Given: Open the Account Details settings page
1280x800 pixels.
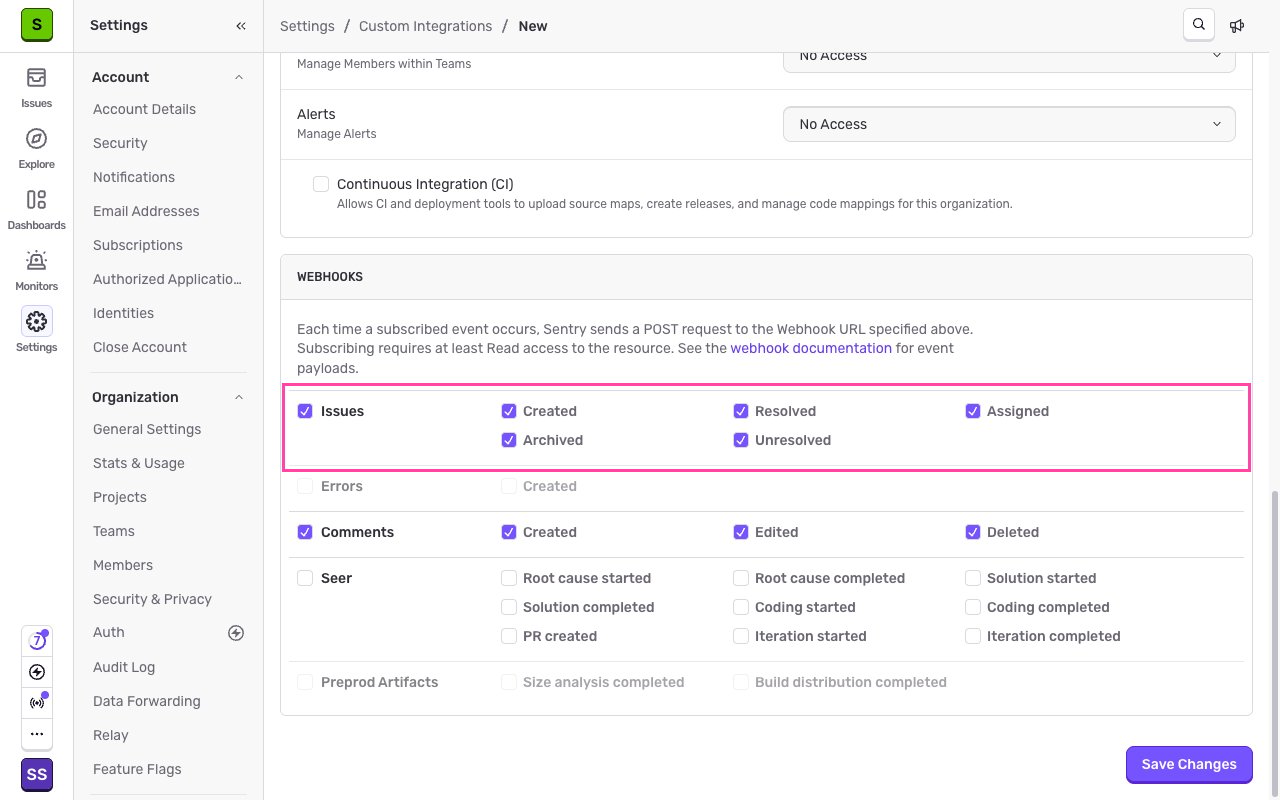Looking at the screenshot, I should tap(144, 109).
